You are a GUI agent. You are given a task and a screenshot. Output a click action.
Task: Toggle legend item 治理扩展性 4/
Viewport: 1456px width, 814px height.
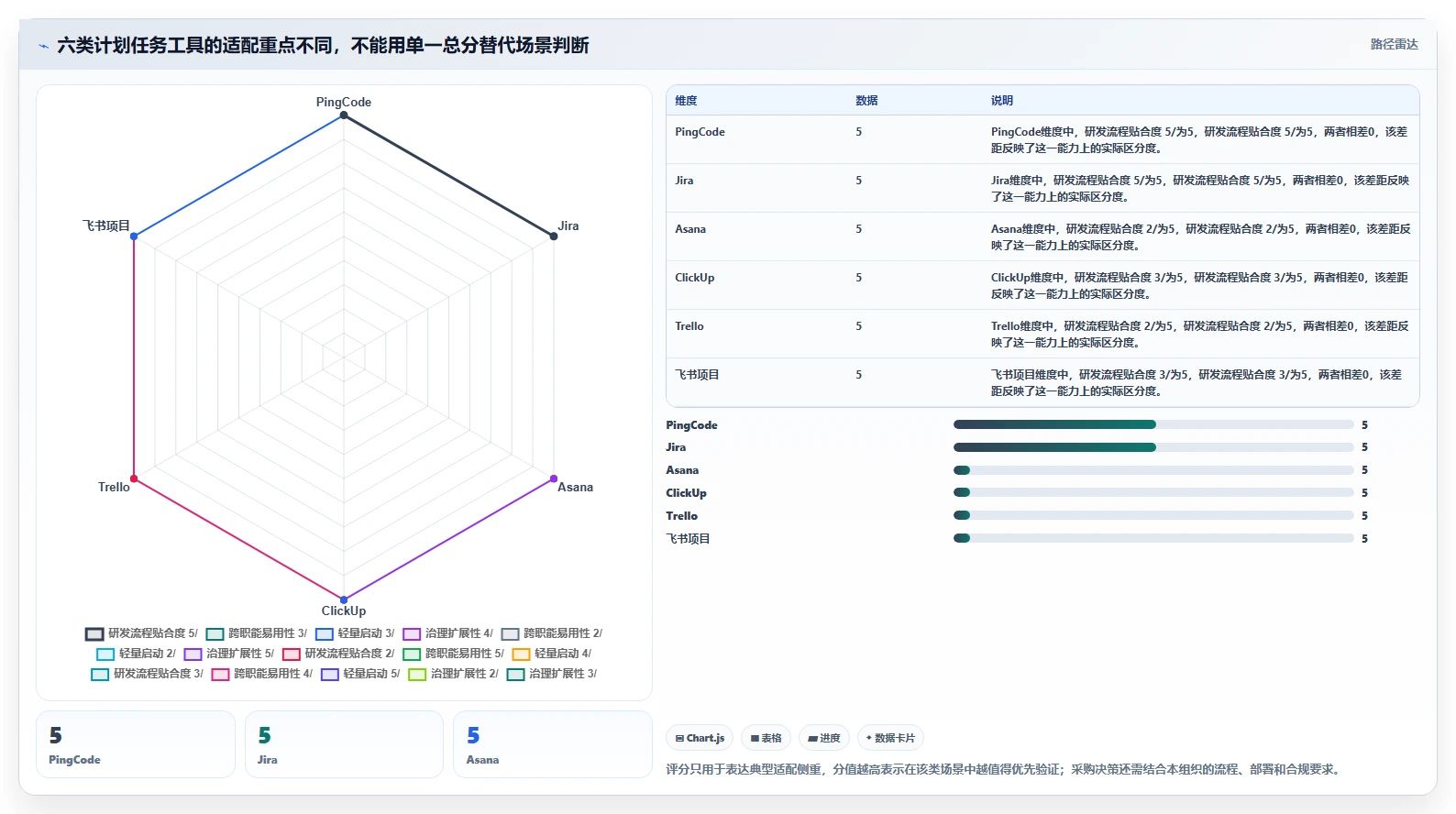[x=448, y=633]
